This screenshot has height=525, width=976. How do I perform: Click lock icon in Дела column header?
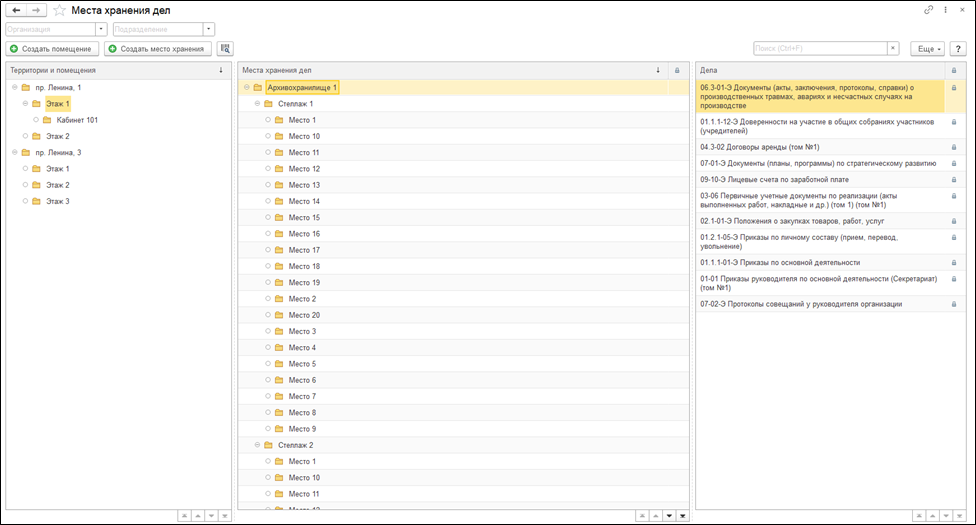click(953, 71)
